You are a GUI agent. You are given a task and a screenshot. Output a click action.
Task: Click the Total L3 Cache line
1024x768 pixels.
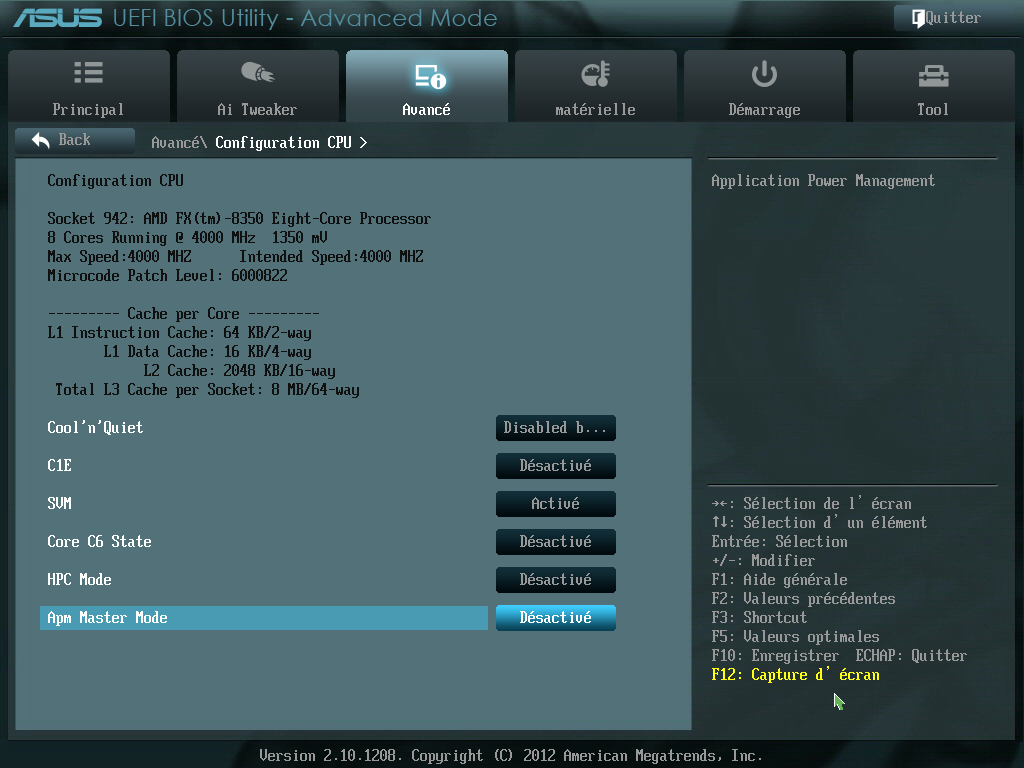pos(208,389)
